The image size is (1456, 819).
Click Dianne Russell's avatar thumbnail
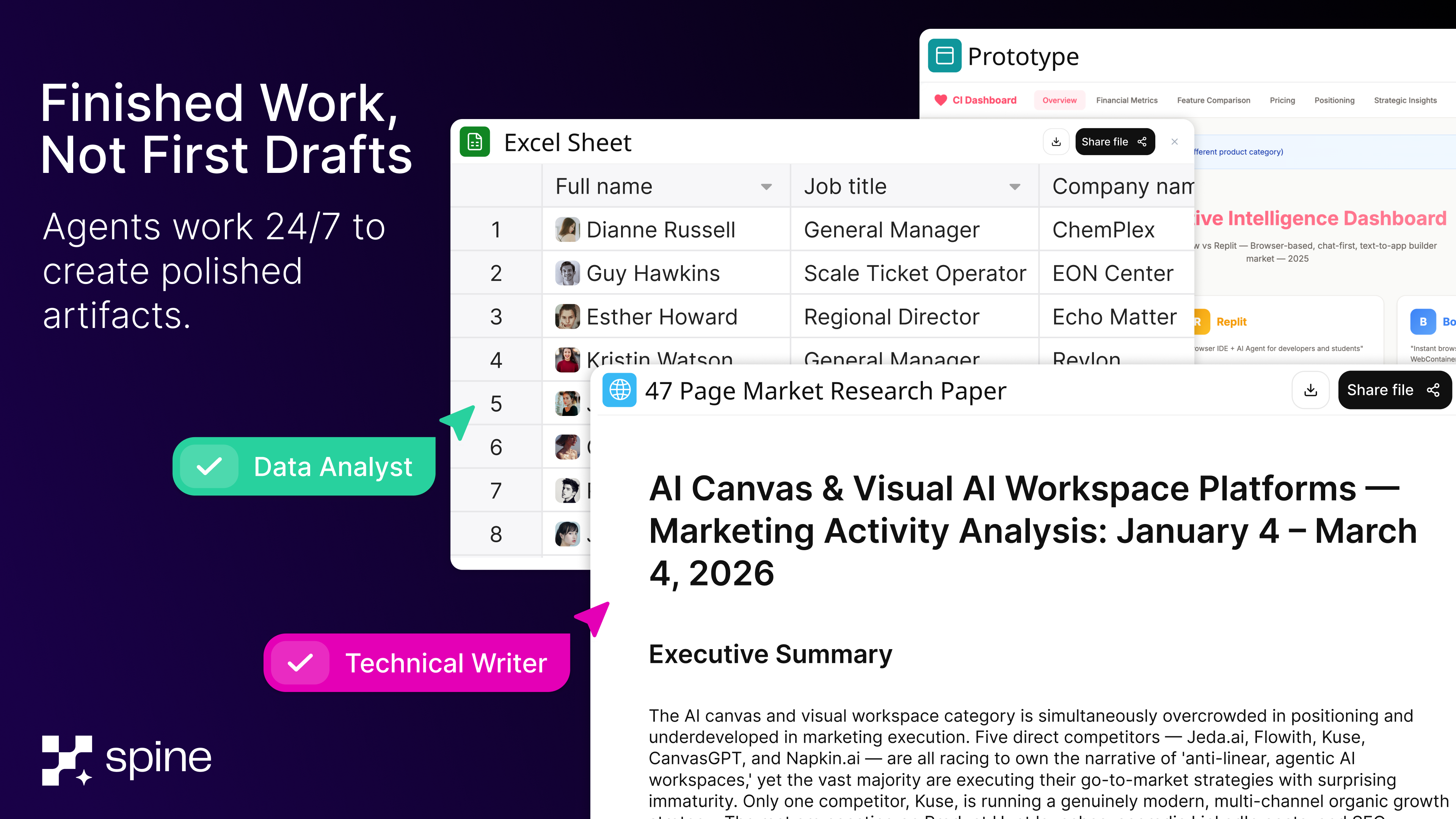pos(568,229)
